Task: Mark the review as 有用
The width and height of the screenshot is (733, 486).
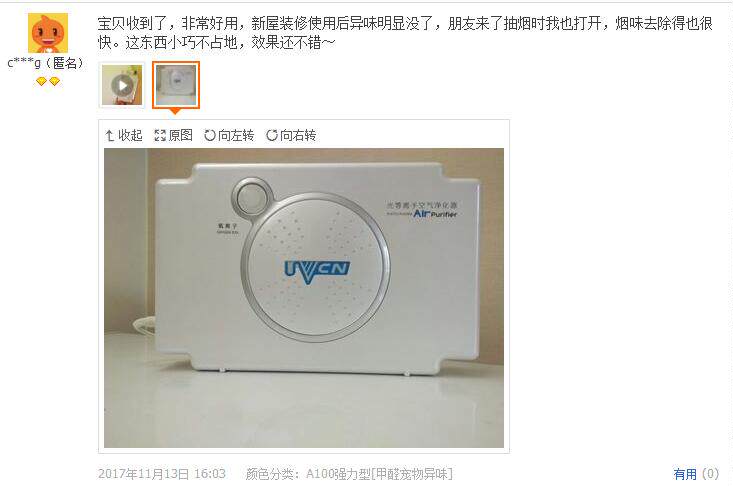Action: (x=685, y=474)
